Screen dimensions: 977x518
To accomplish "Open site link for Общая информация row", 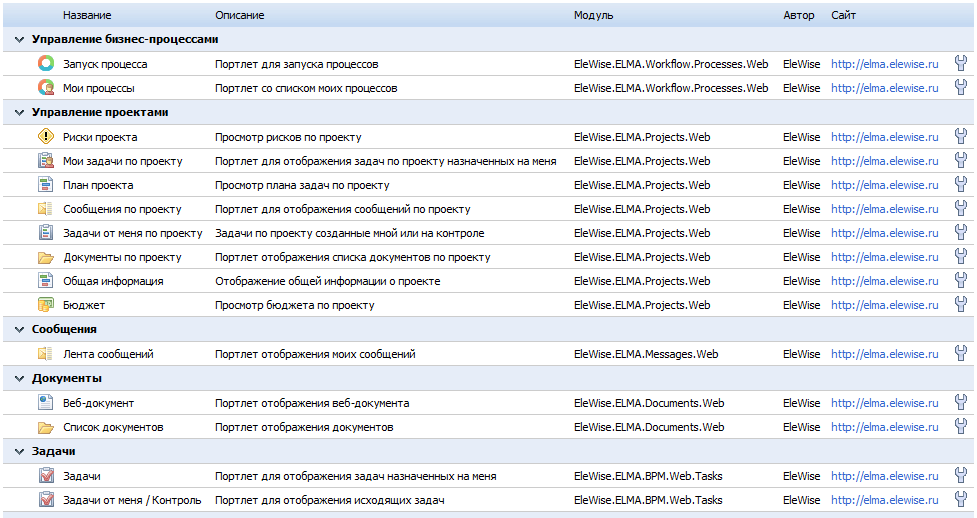I will point(884,281).
